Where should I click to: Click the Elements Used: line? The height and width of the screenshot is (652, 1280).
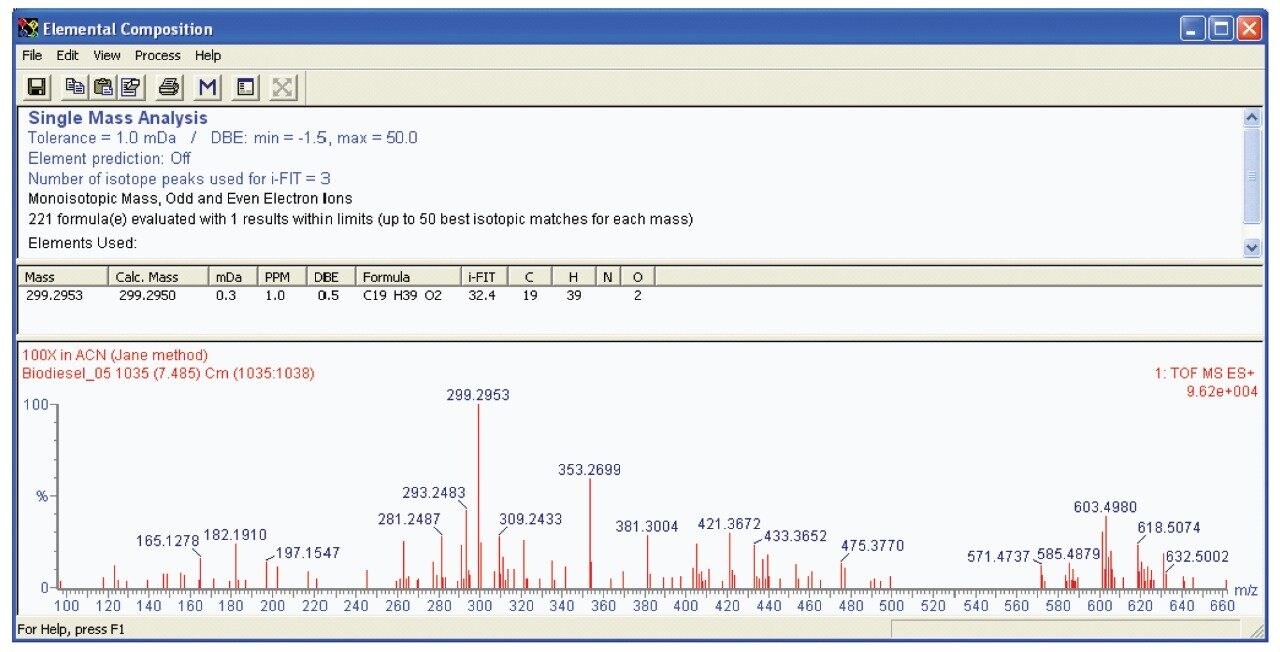pyautogui.click(x=82, y=243)
